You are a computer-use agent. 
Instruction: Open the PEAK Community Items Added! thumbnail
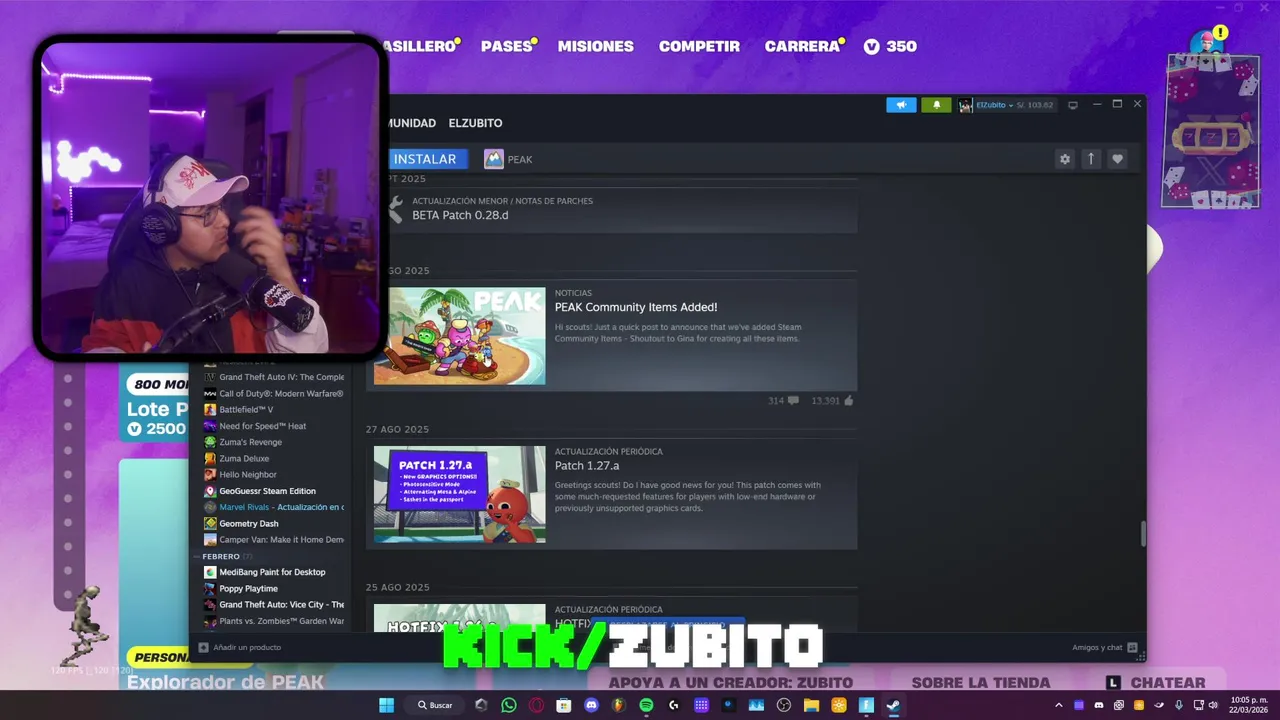coord(460,336)
